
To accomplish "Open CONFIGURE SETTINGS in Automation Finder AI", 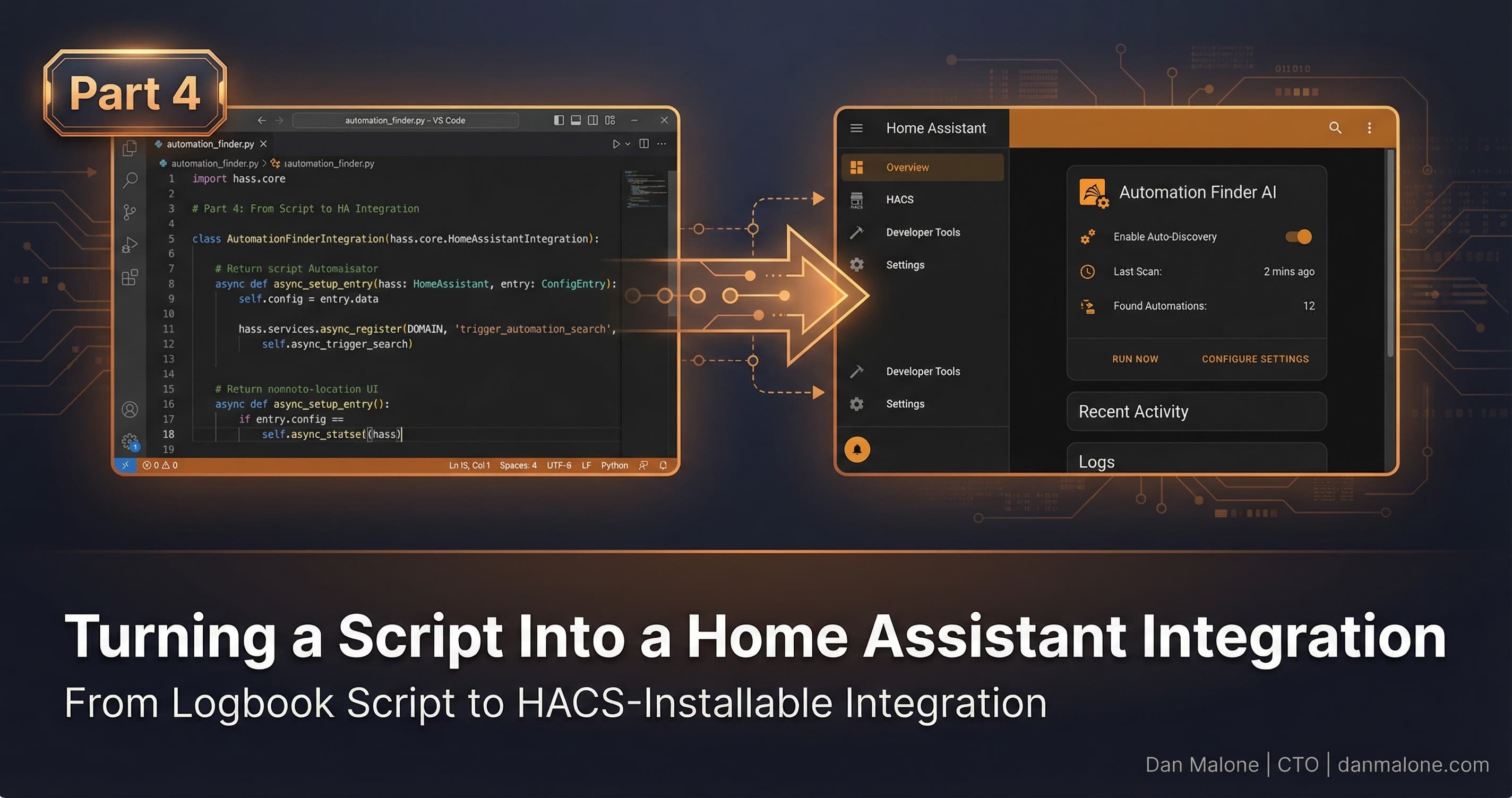I will point(1255,359).
